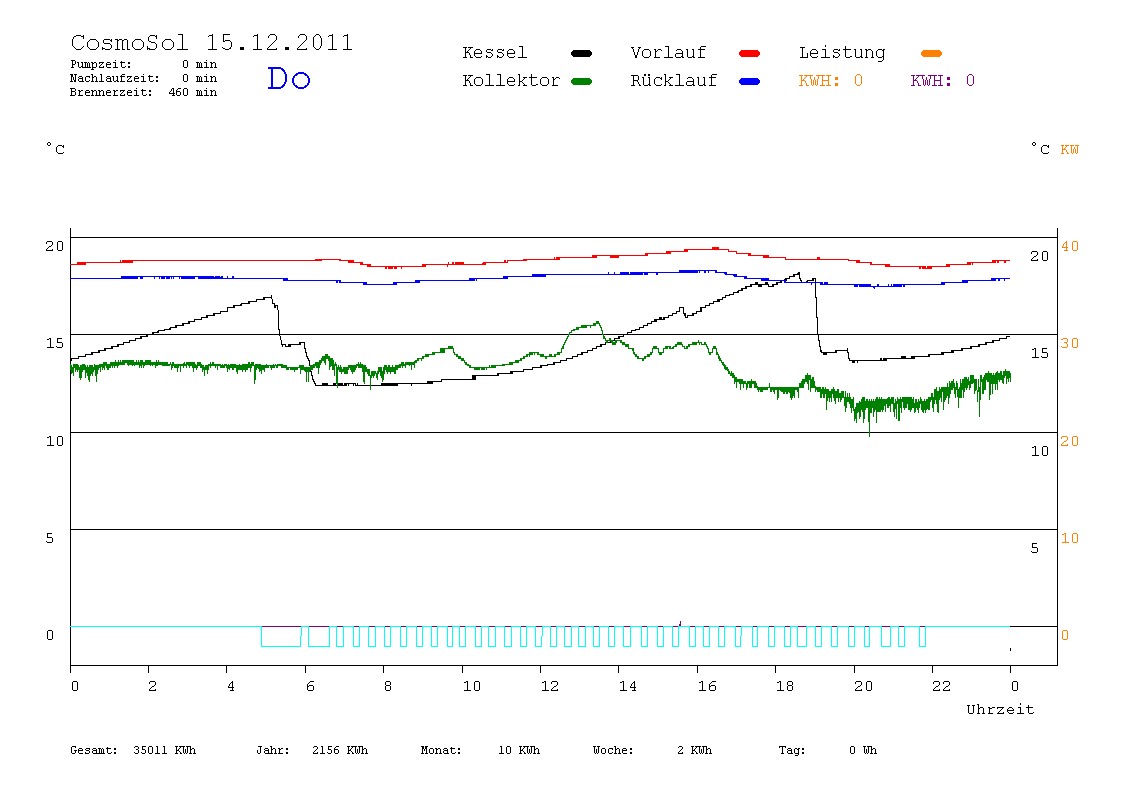Click the "0 Wh" daily value
Screen dimensions: 1148x812
[862, 750]
